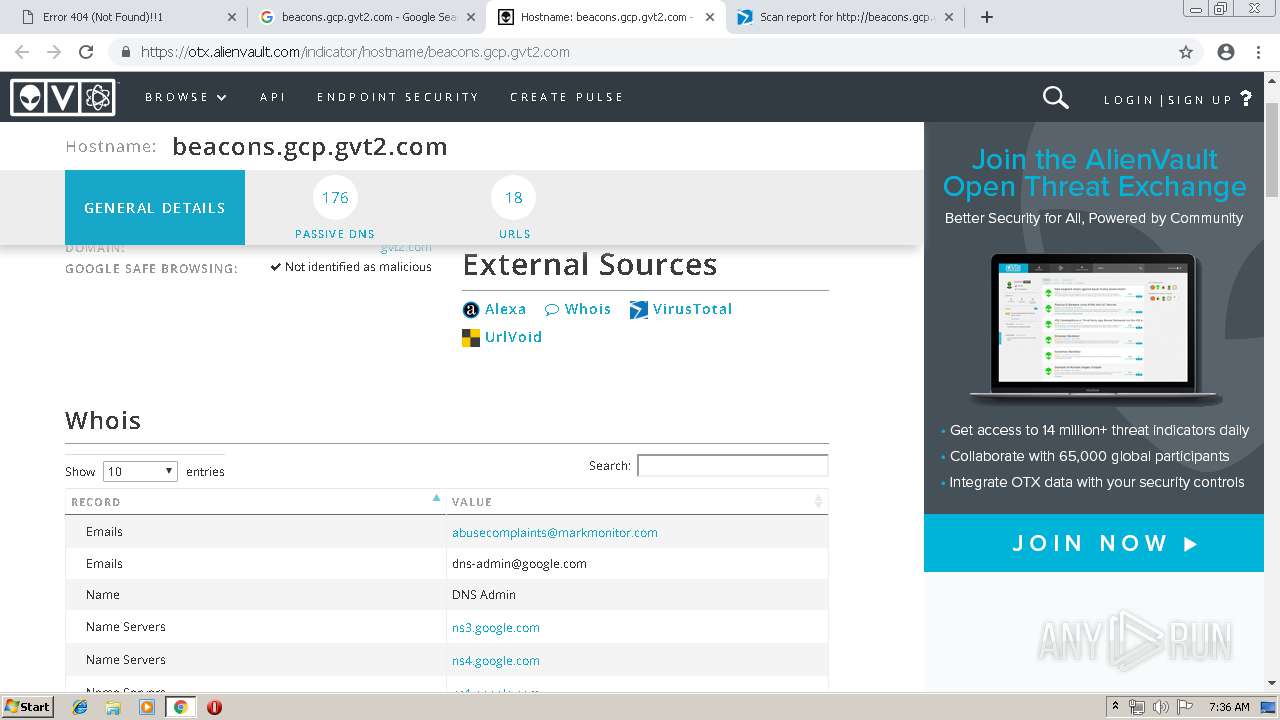
Task: Click the browser forward arrow
Action: [x=54, y=52]
